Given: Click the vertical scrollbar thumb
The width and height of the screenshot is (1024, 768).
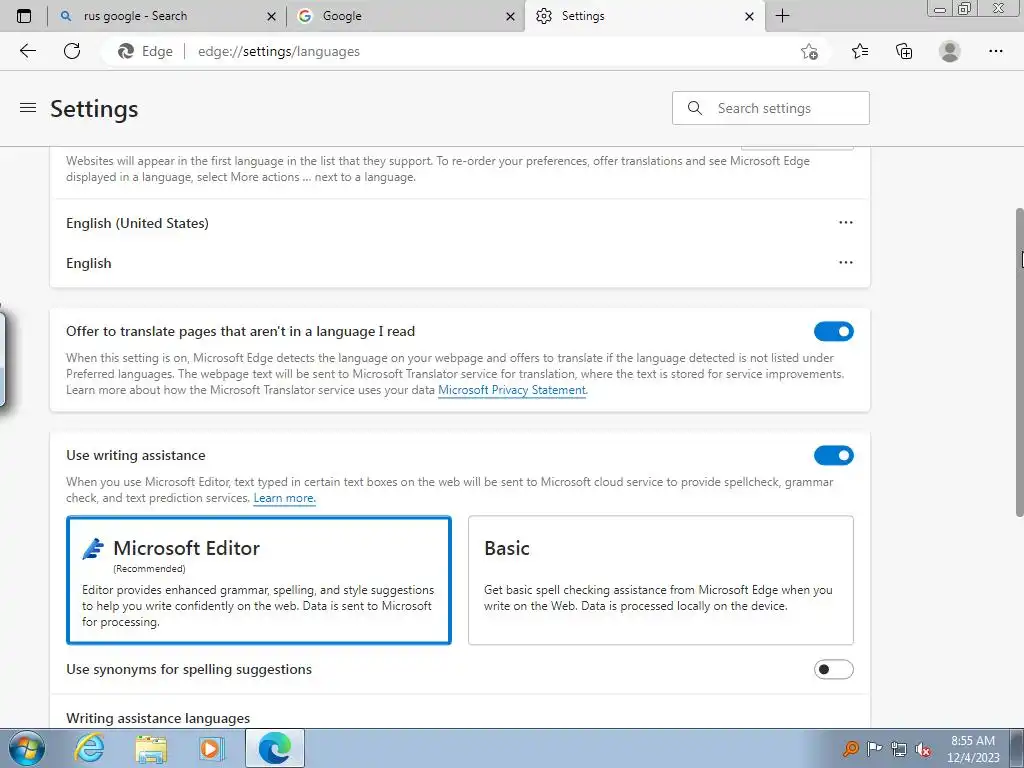Looking at the screenshot, I should (1019, 362).
